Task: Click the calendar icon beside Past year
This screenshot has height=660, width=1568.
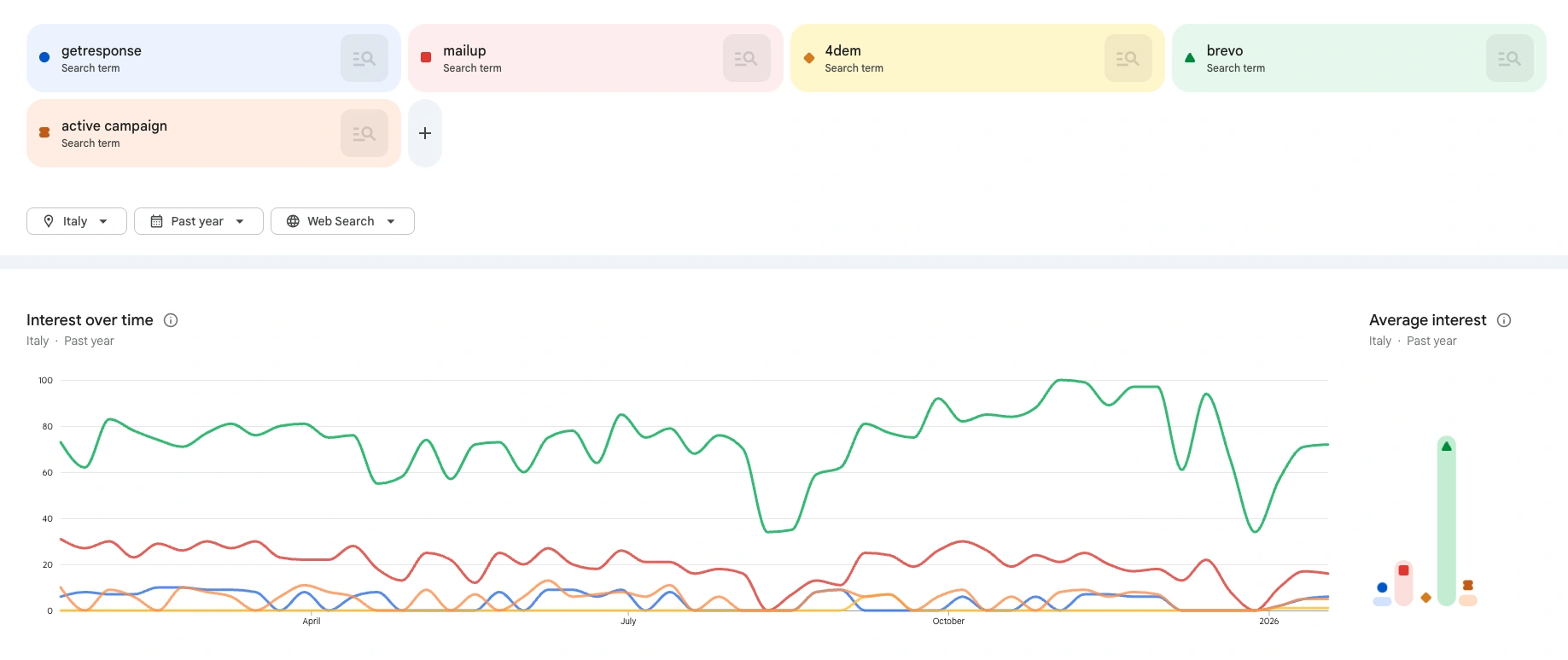Action: [x=156, y=221]
